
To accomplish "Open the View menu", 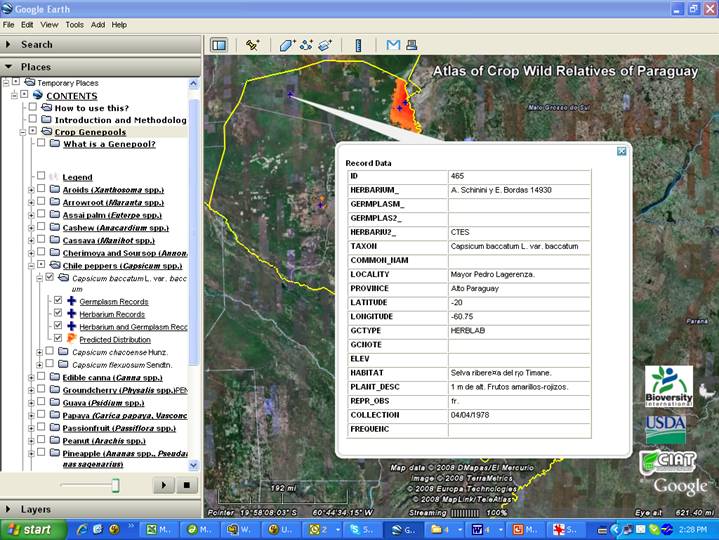I will pos(49,25).
